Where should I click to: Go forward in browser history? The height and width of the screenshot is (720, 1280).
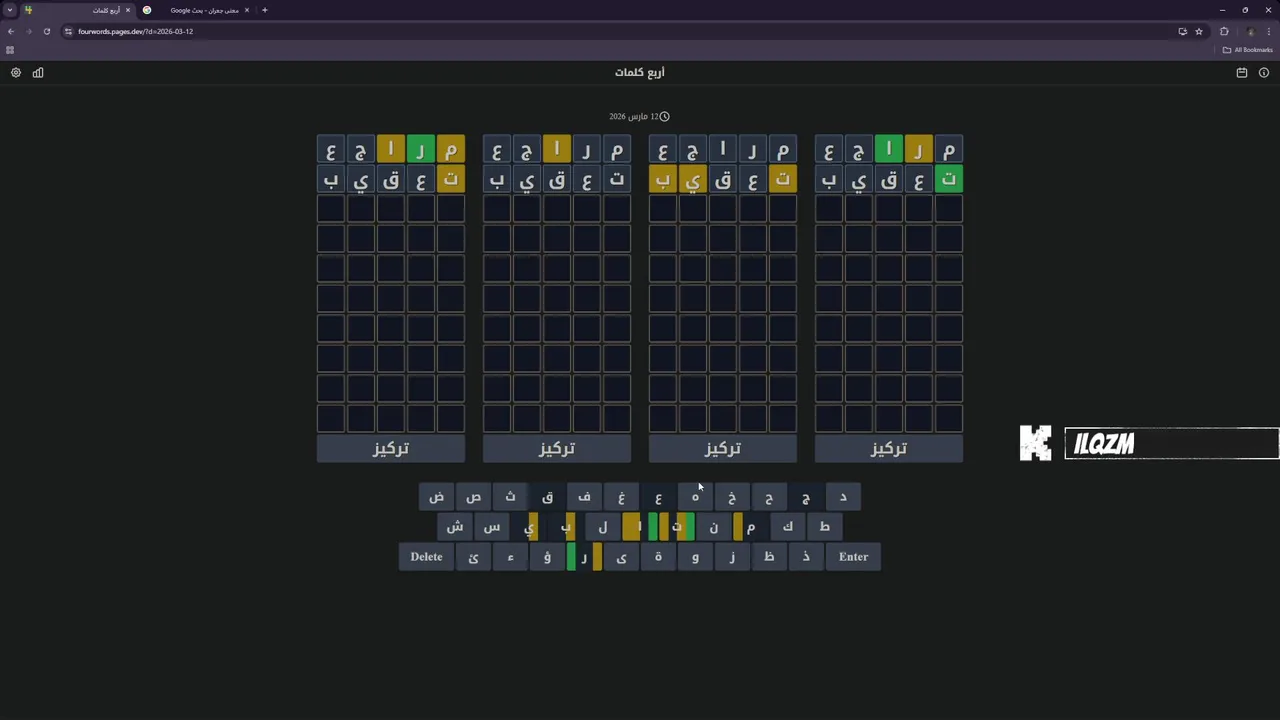(28, 31)
